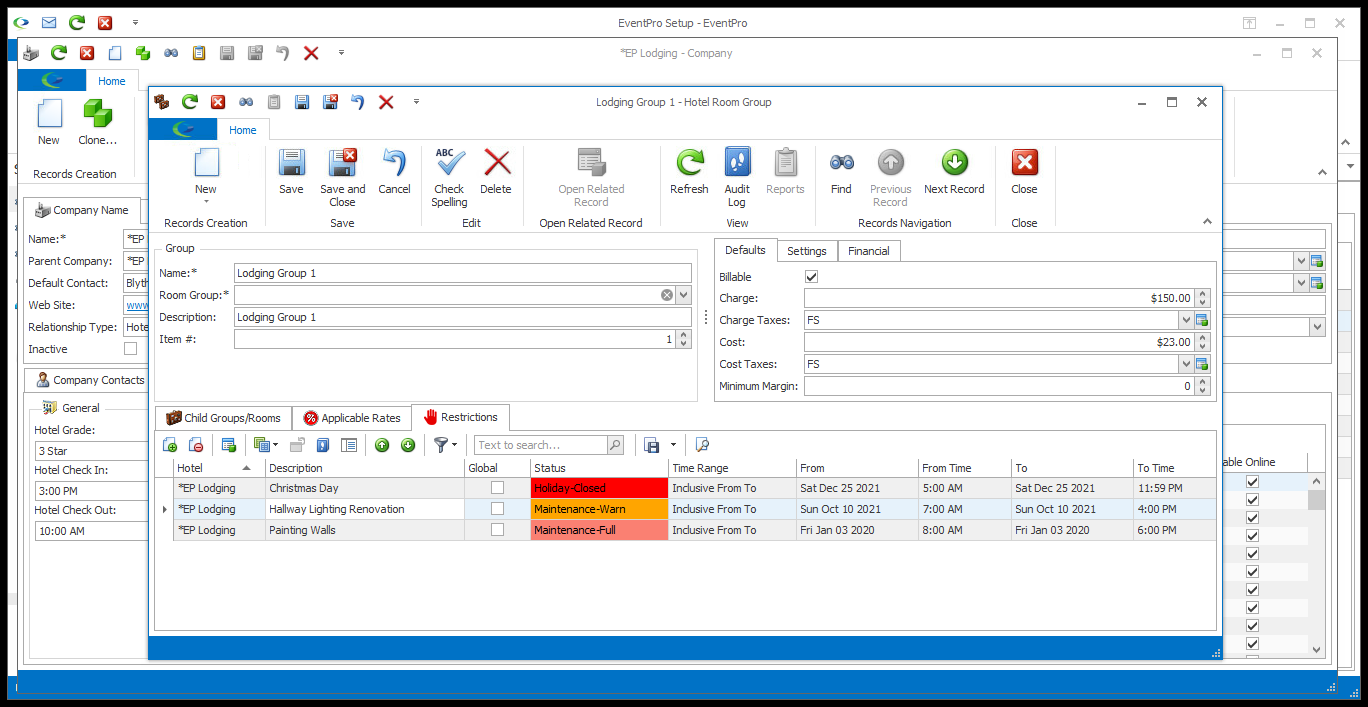Click clipboard icon in EP Lodging quick toolbar
The height and width of the screenshot is (707, 1368).
pos(199,53)
